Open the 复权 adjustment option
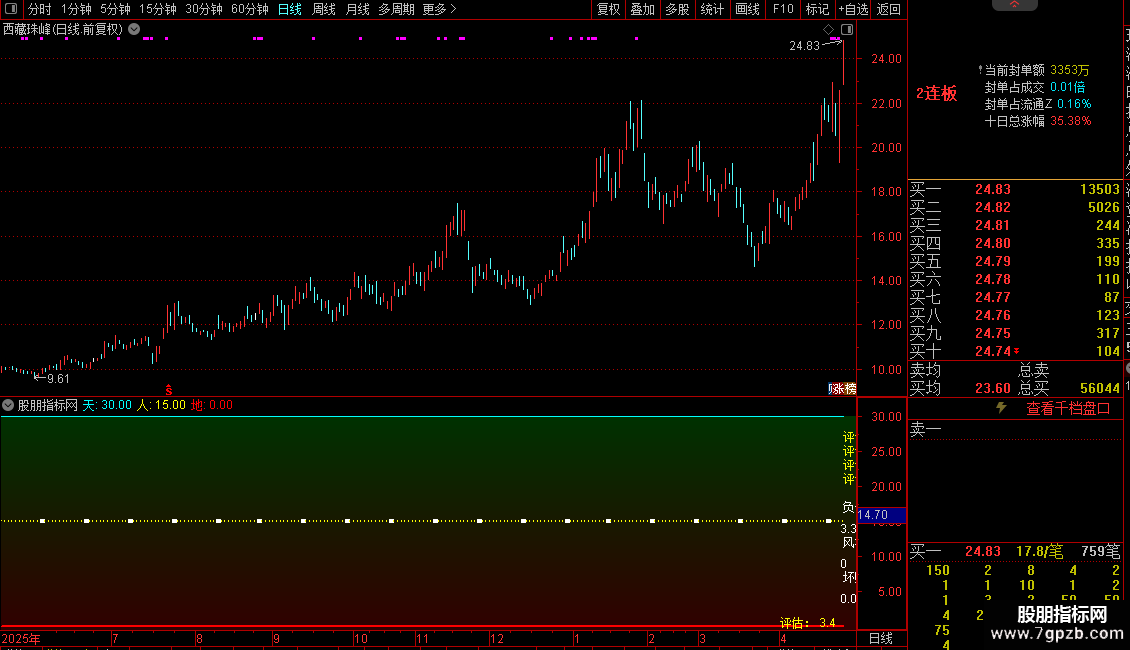The width and height of the screenshot is (1130, 650). [608, 9]
